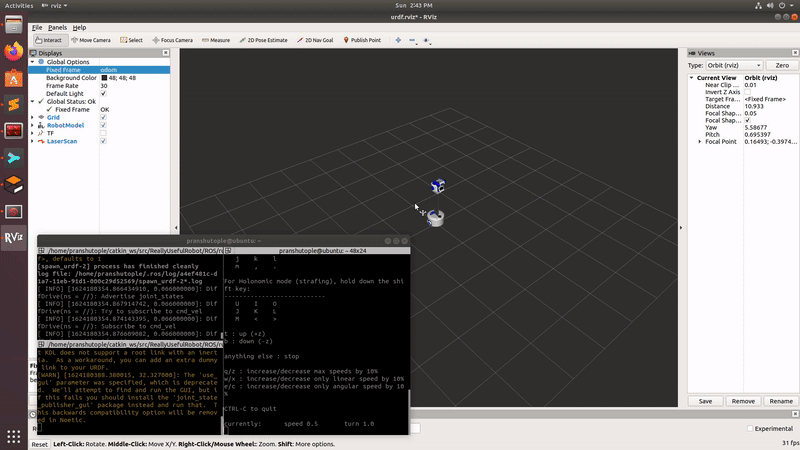Expand the TF display node
This screenshot has height=450, width=800.
(33, 133)
